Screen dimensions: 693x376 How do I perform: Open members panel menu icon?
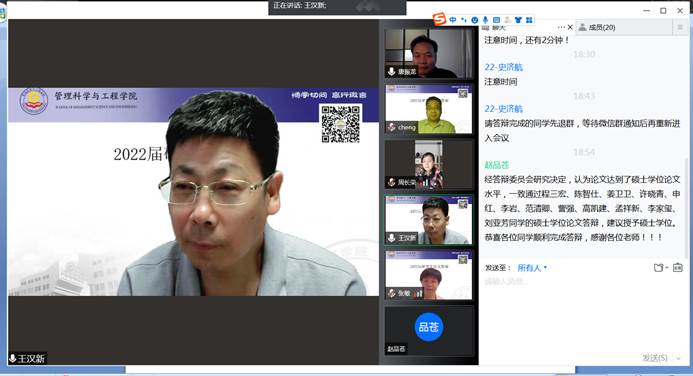pos(680,27)
